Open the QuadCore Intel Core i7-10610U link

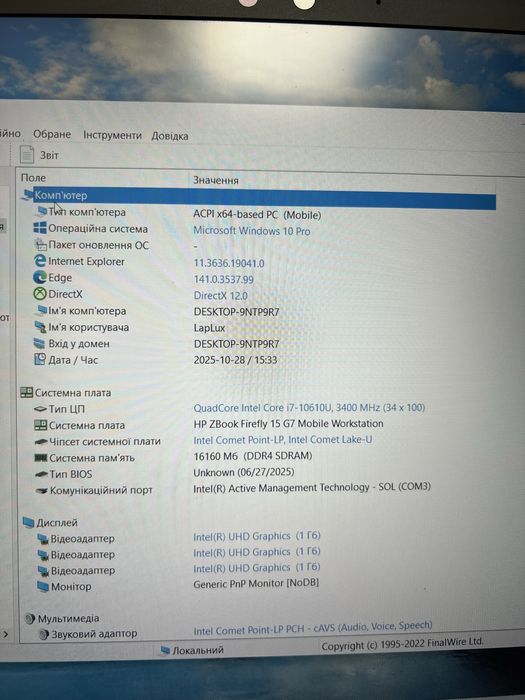[x=309, y=408]
